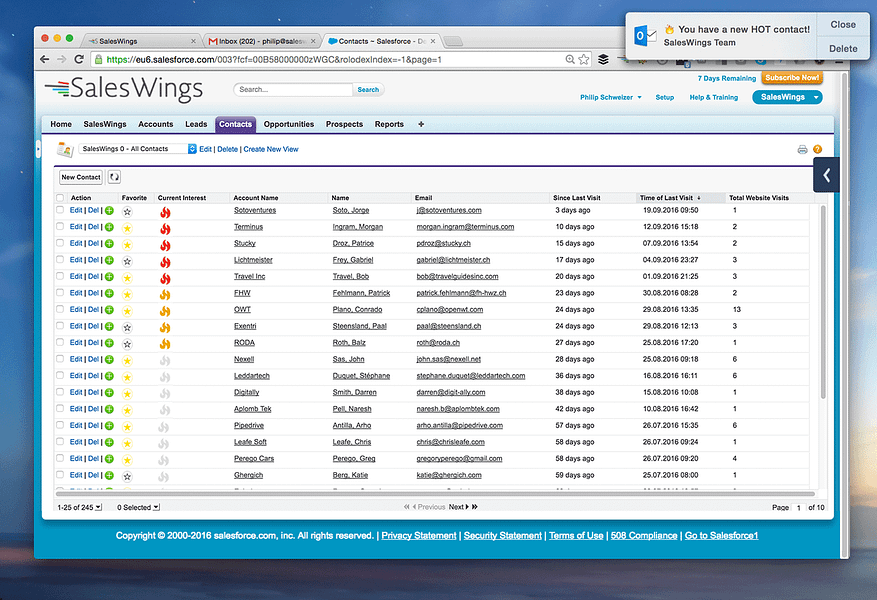Click into the SalesWings search field
This screenshot has height=600, width=877.
coord(293,89)
